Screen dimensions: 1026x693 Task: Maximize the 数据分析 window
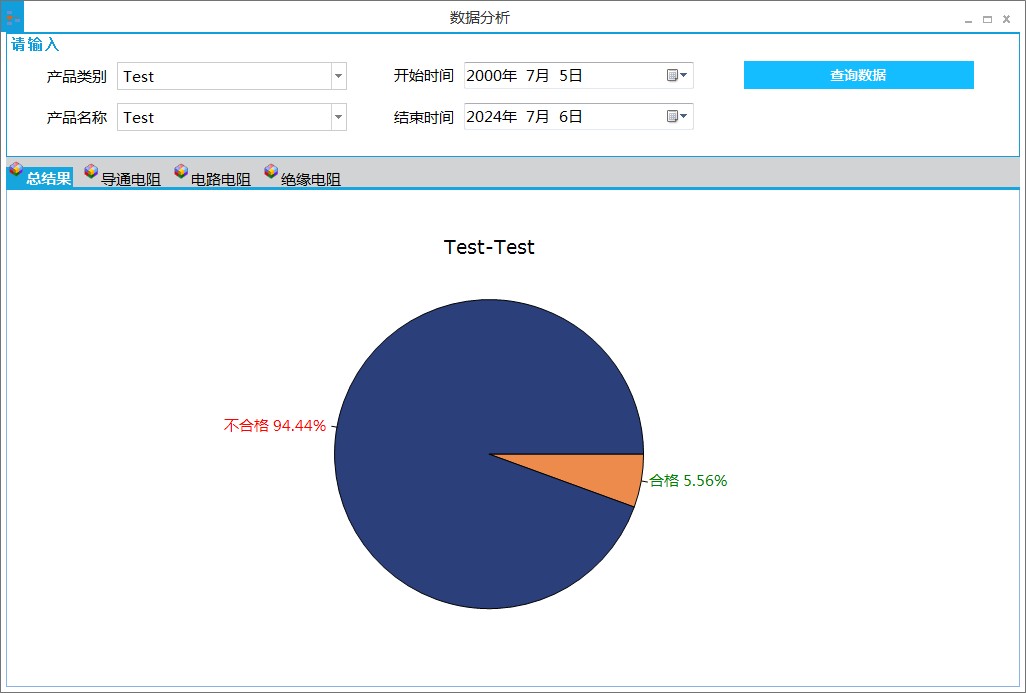point(987,19)
